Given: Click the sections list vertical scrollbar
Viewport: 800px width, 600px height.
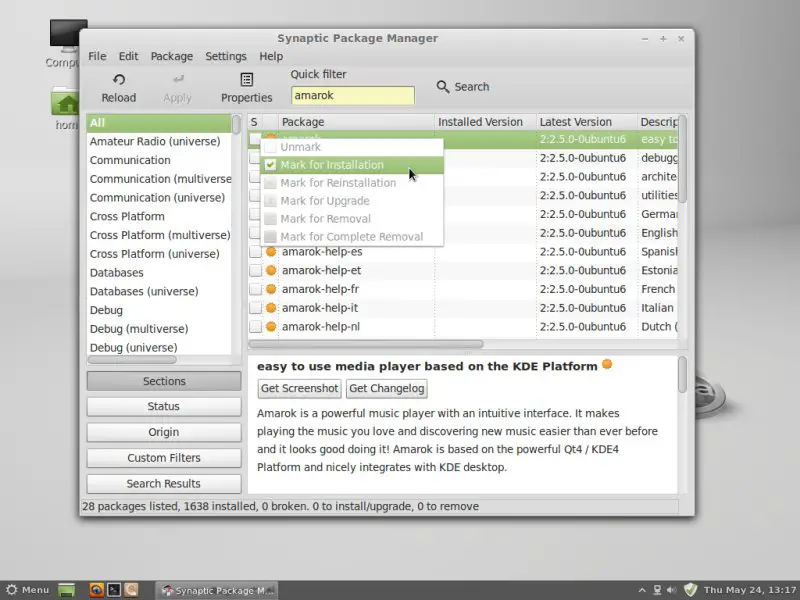Looking at the screenshot, I should point(236,124).
